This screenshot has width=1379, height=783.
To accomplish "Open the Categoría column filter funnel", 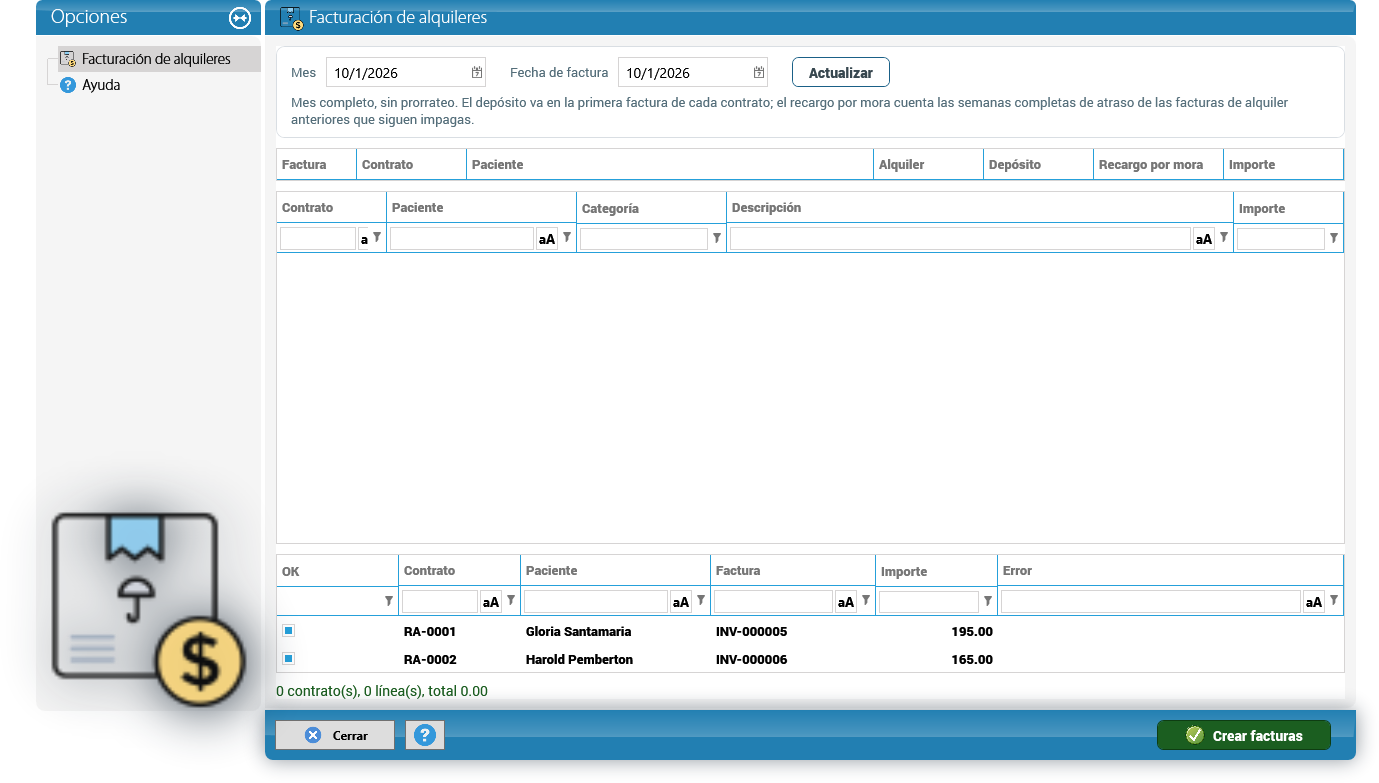I will tap(716, 238).
